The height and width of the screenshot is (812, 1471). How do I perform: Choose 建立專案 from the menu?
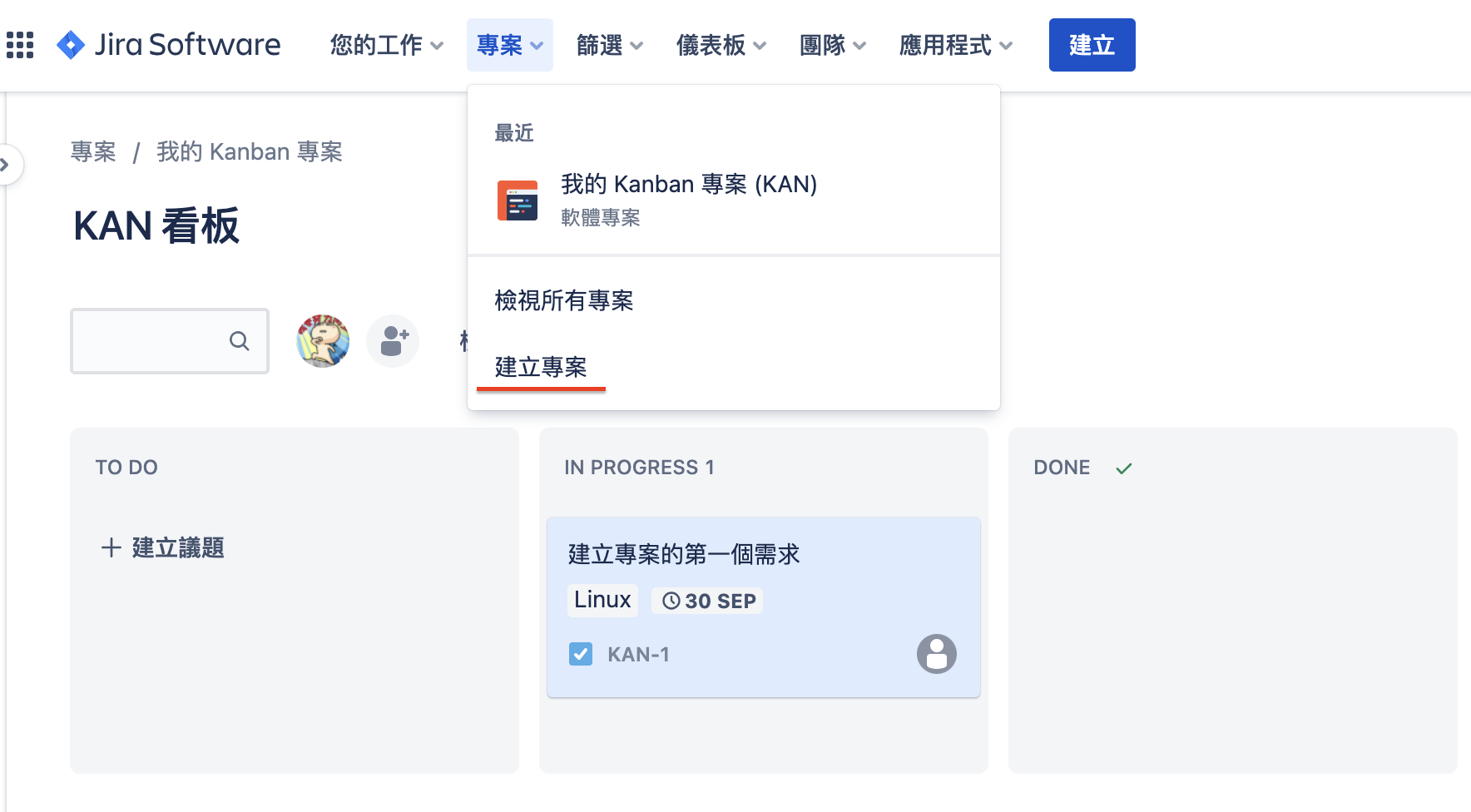point(541,367)
